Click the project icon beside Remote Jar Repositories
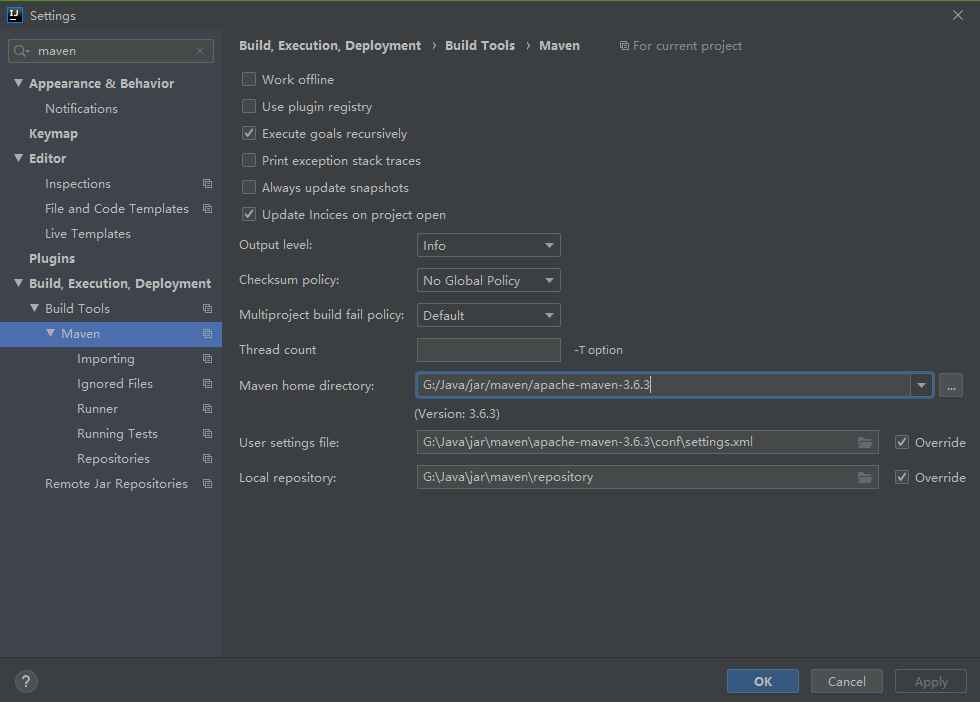The image size is (980, 702). [x=208, y=484]
